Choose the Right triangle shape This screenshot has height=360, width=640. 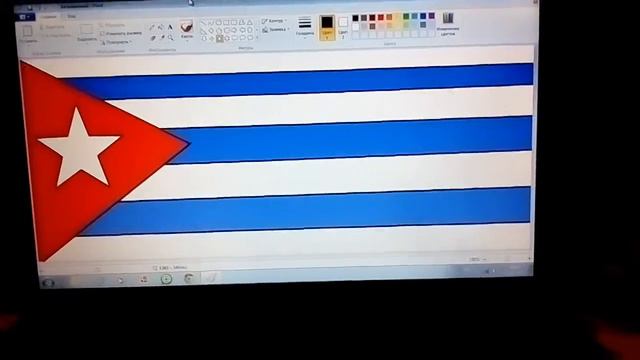204,31
